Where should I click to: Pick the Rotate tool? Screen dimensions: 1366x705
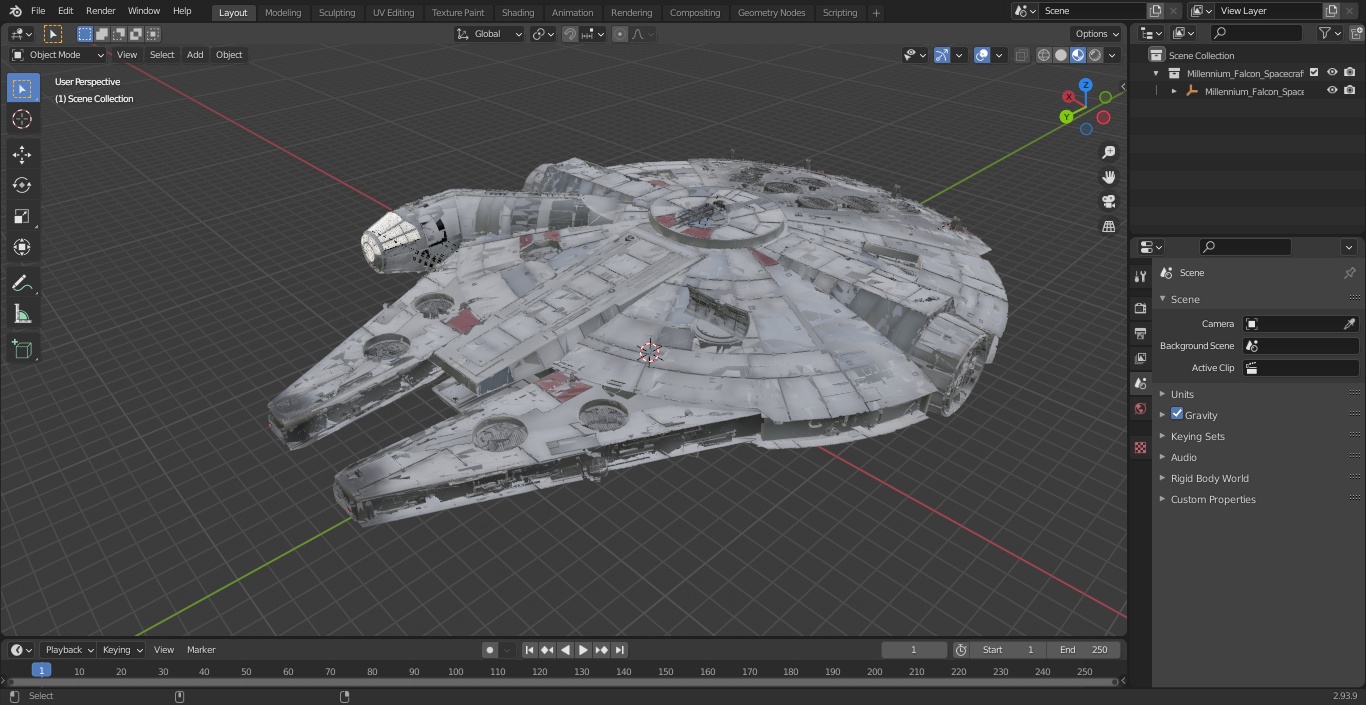pos(22,185)
